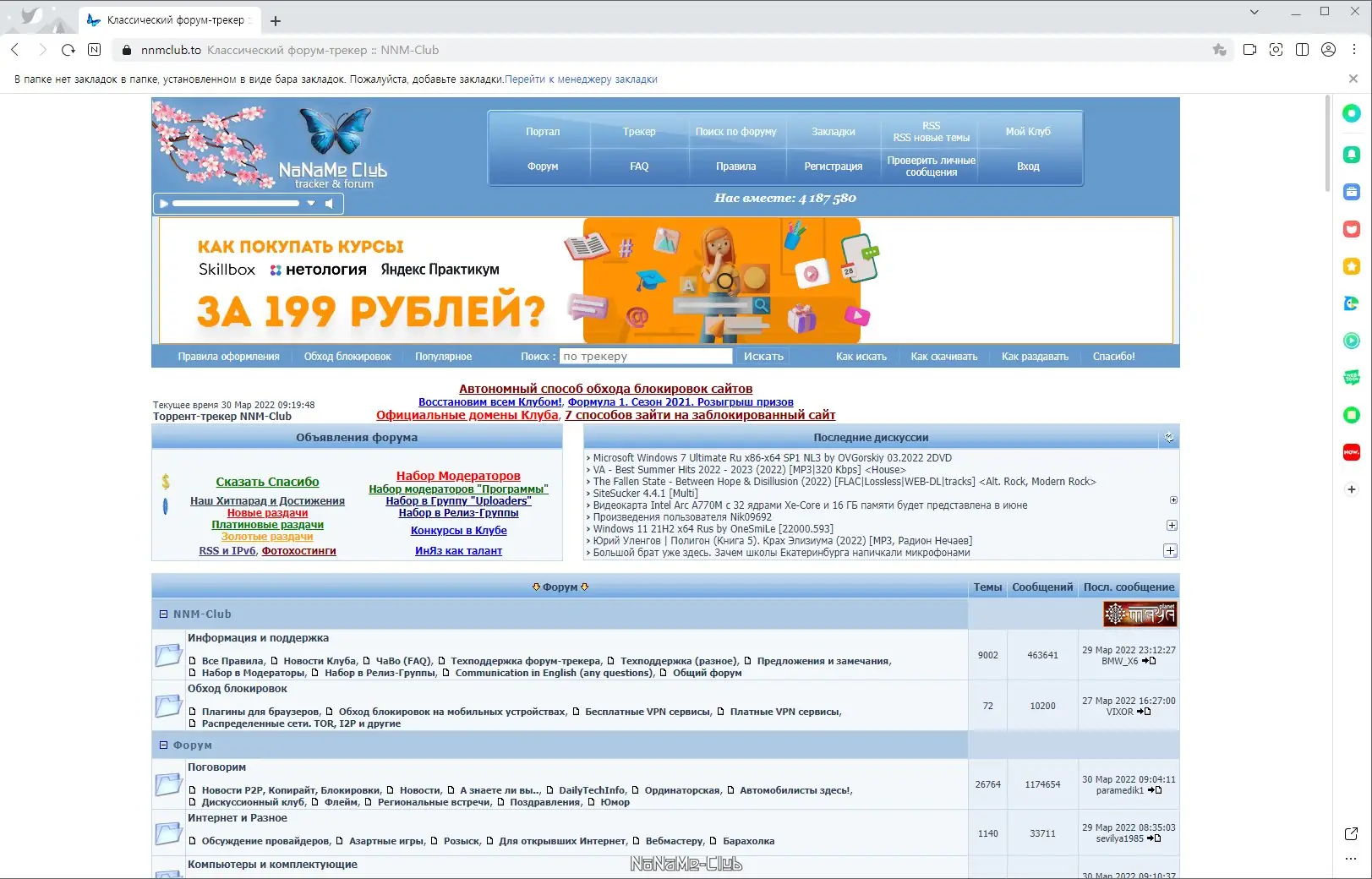Image resolution: width=1372 pixels, height=879 pixels.
Task: Open the user profile icon
Action: [x=1329, y=50]
